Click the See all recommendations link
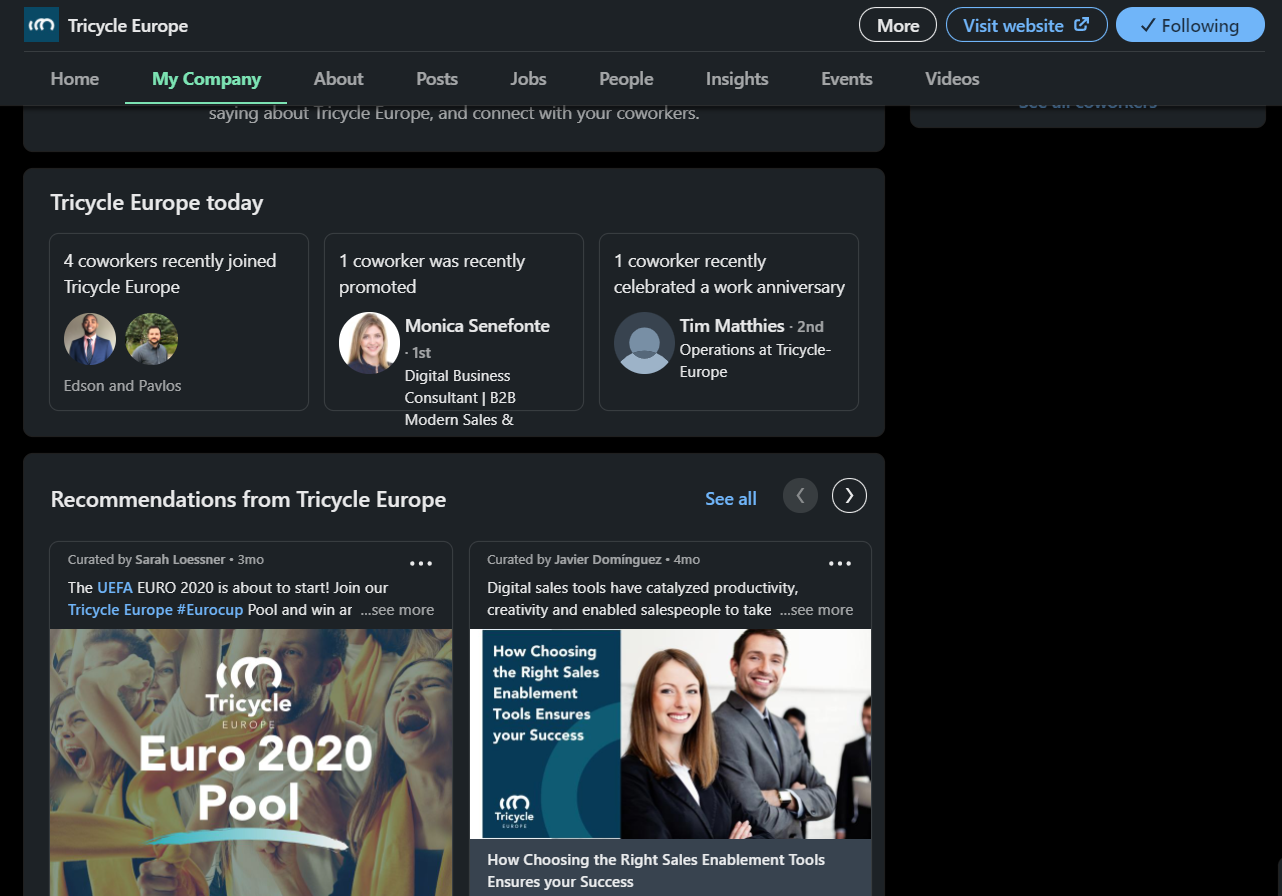The image size is (1282, 896). pyautogui.click(x=730, y=498)
